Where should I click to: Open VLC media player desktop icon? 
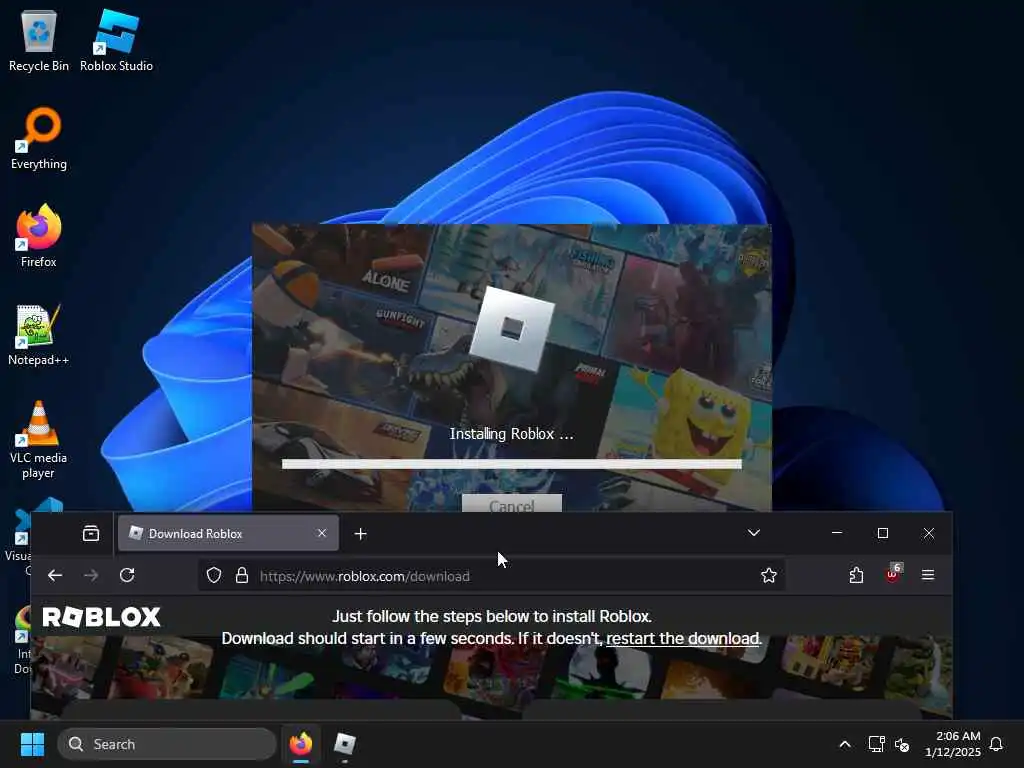39,439
